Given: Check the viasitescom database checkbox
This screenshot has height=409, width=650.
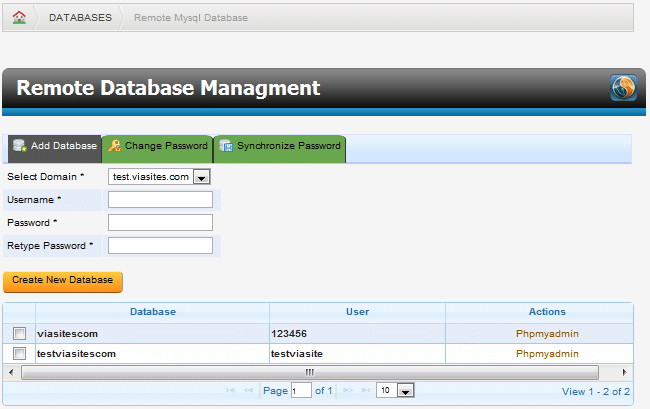Looking at the screenshot, I should coord(19,334).
